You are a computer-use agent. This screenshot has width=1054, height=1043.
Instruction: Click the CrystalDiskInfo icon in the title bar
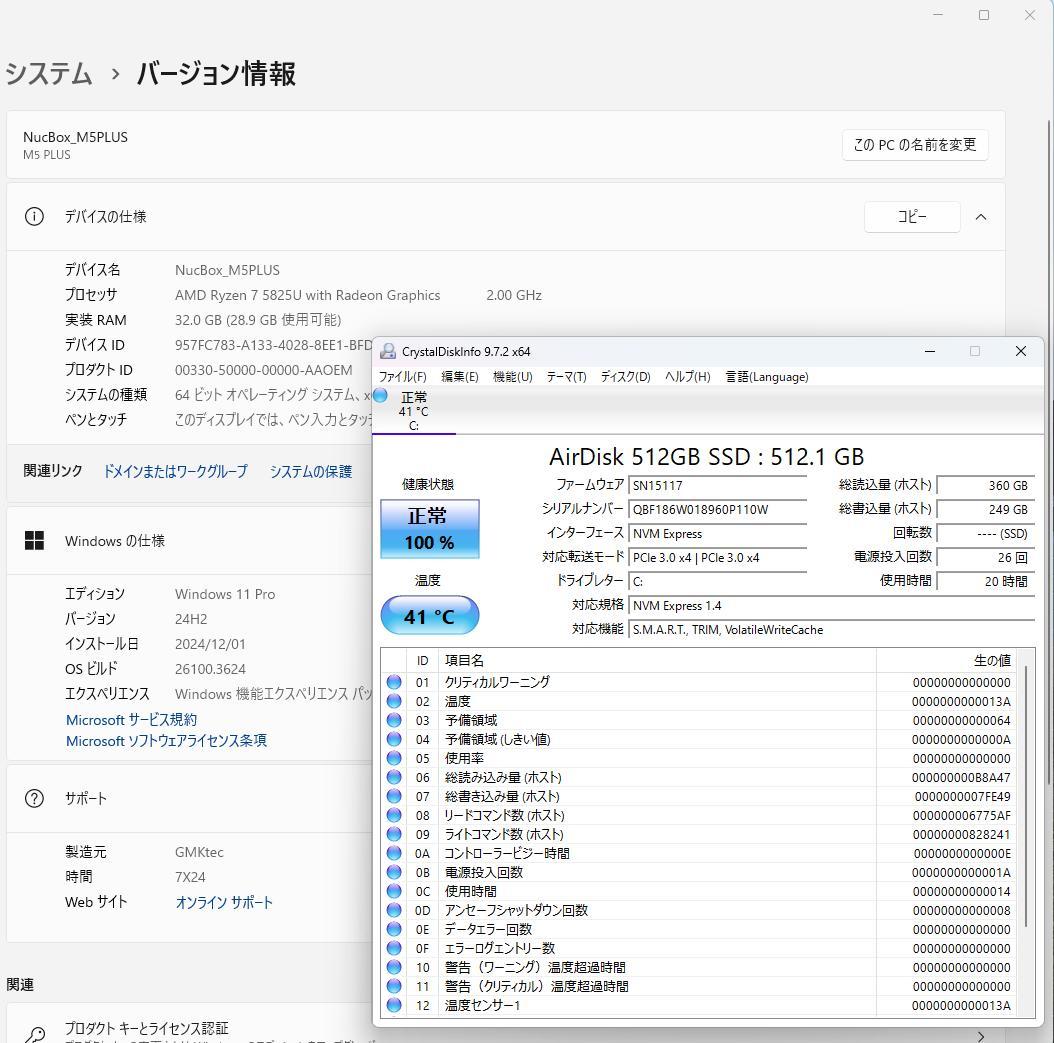pyautogui.click(x=389, y=351)
